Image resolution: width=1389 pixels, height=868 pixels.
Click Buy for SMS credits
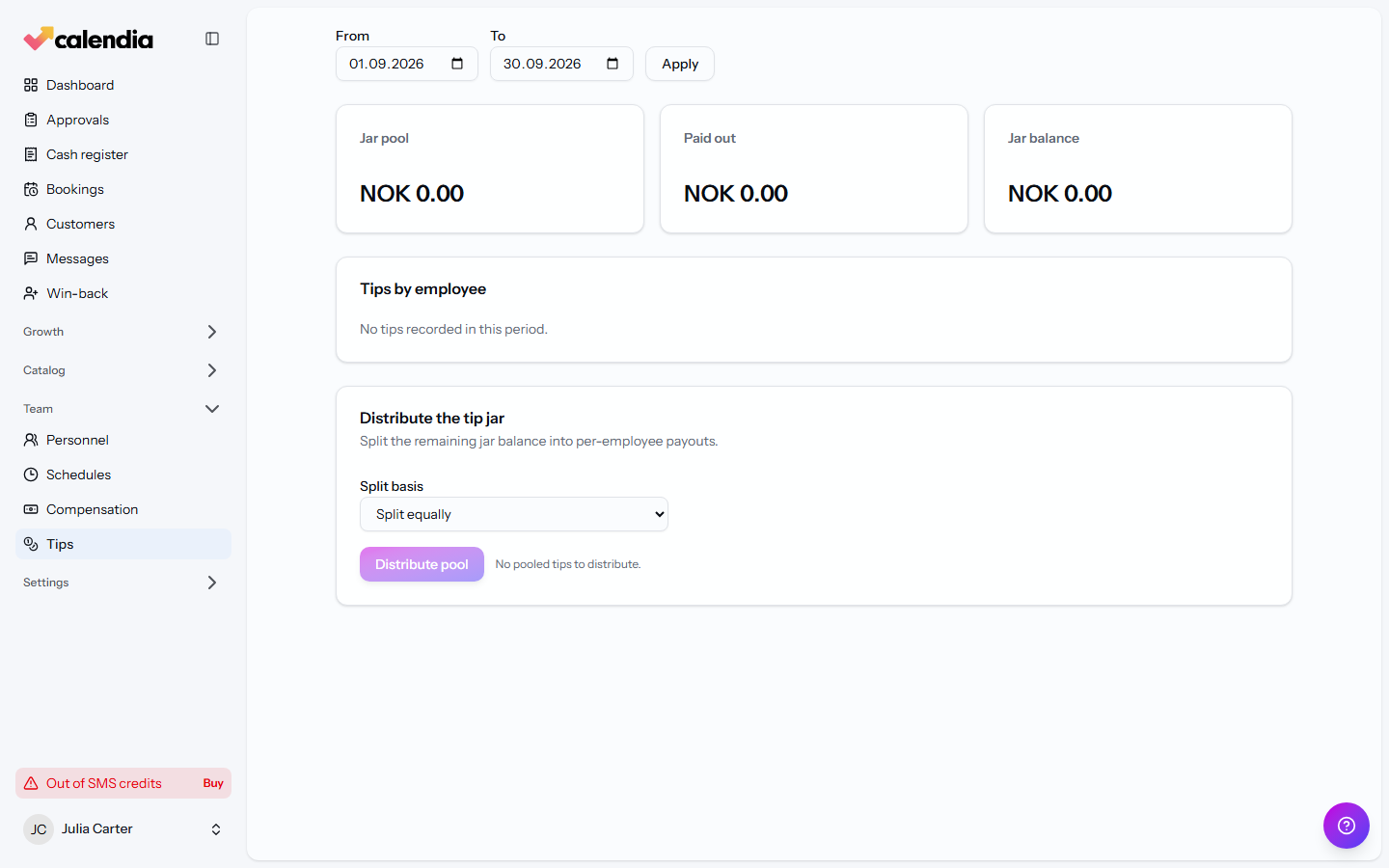(213, 783)
